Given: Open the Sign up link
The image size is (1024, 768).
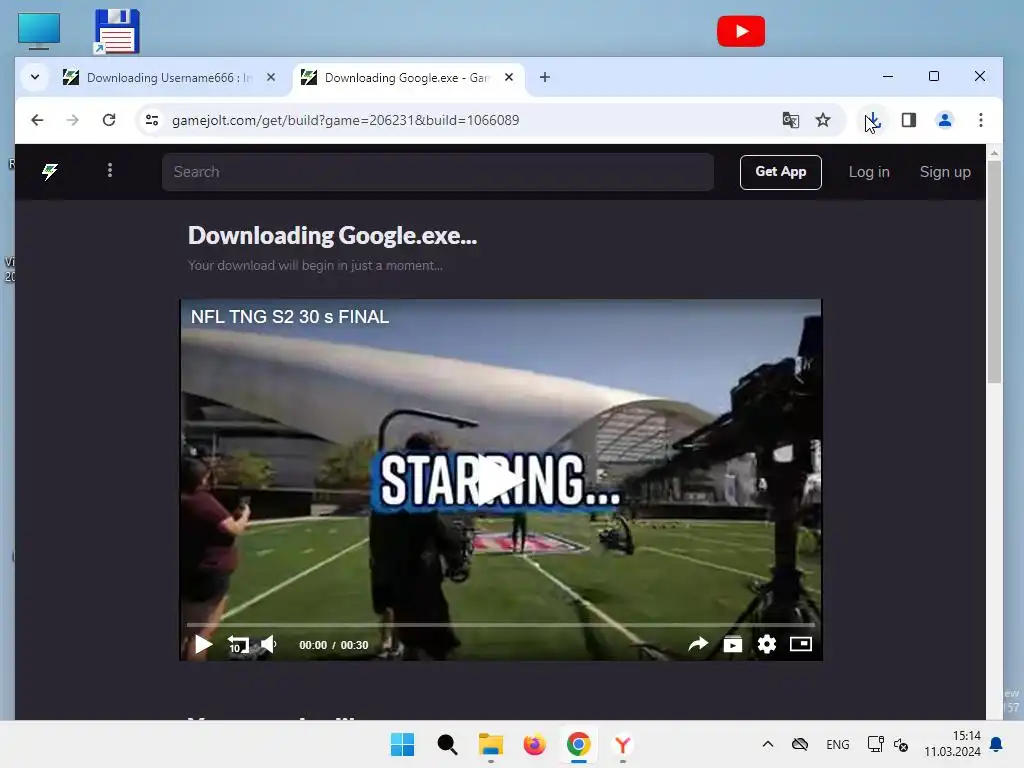Looking at the screenshot, I should pyautogui.click(x=945, y=172).
